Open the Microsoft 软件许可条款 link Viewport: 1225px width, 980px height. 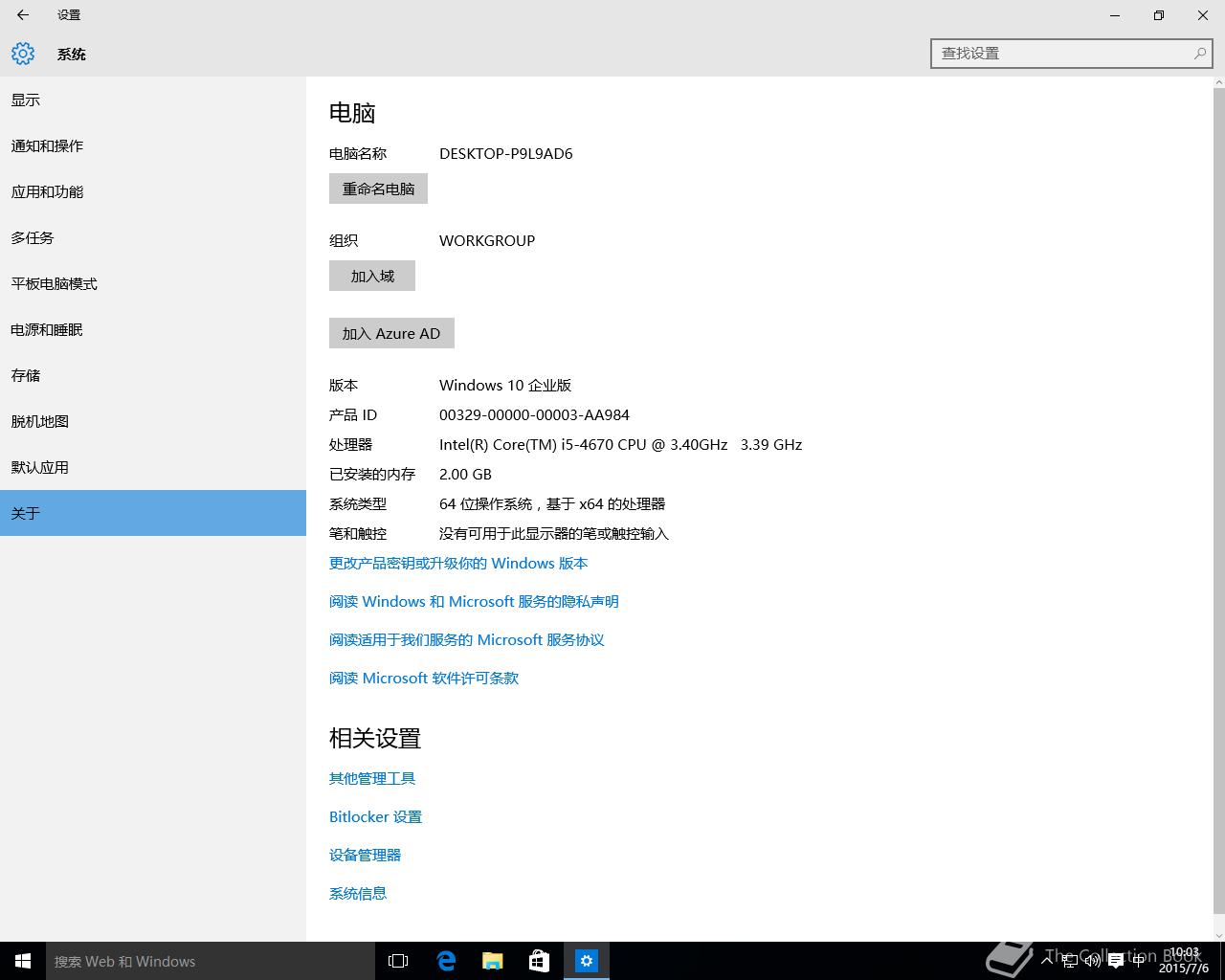[424, 678]
